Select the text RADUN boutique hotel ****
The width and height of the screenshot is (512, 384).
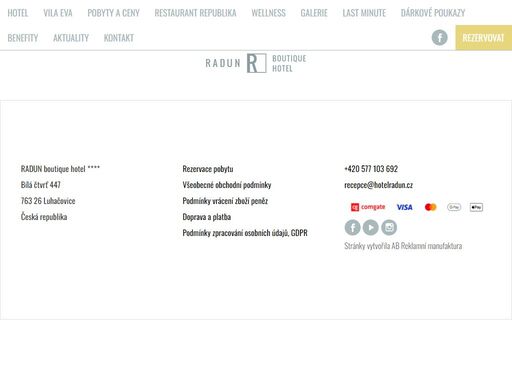60,169
